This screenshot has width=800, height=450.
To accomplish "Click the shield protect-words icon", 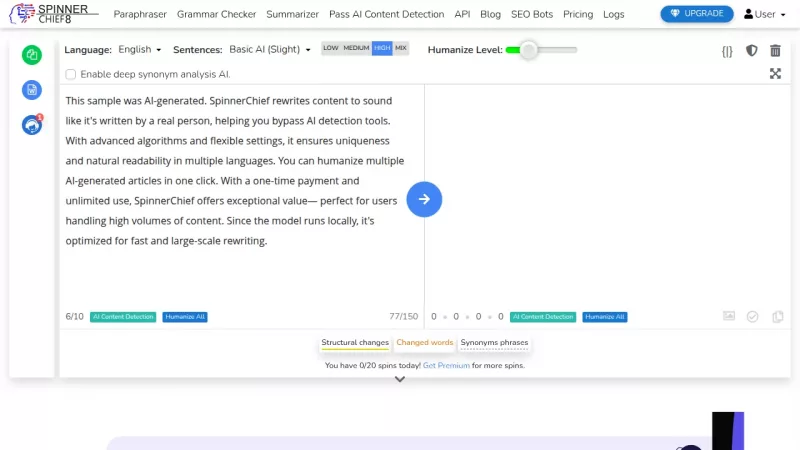I will pos(752,51).
